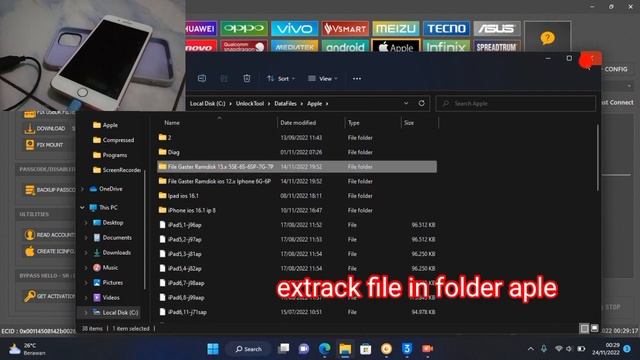This screenshot has height=360, width=640.
Task: Select the folder named 2
Action: pyautogui.click(x=297, y=138)
